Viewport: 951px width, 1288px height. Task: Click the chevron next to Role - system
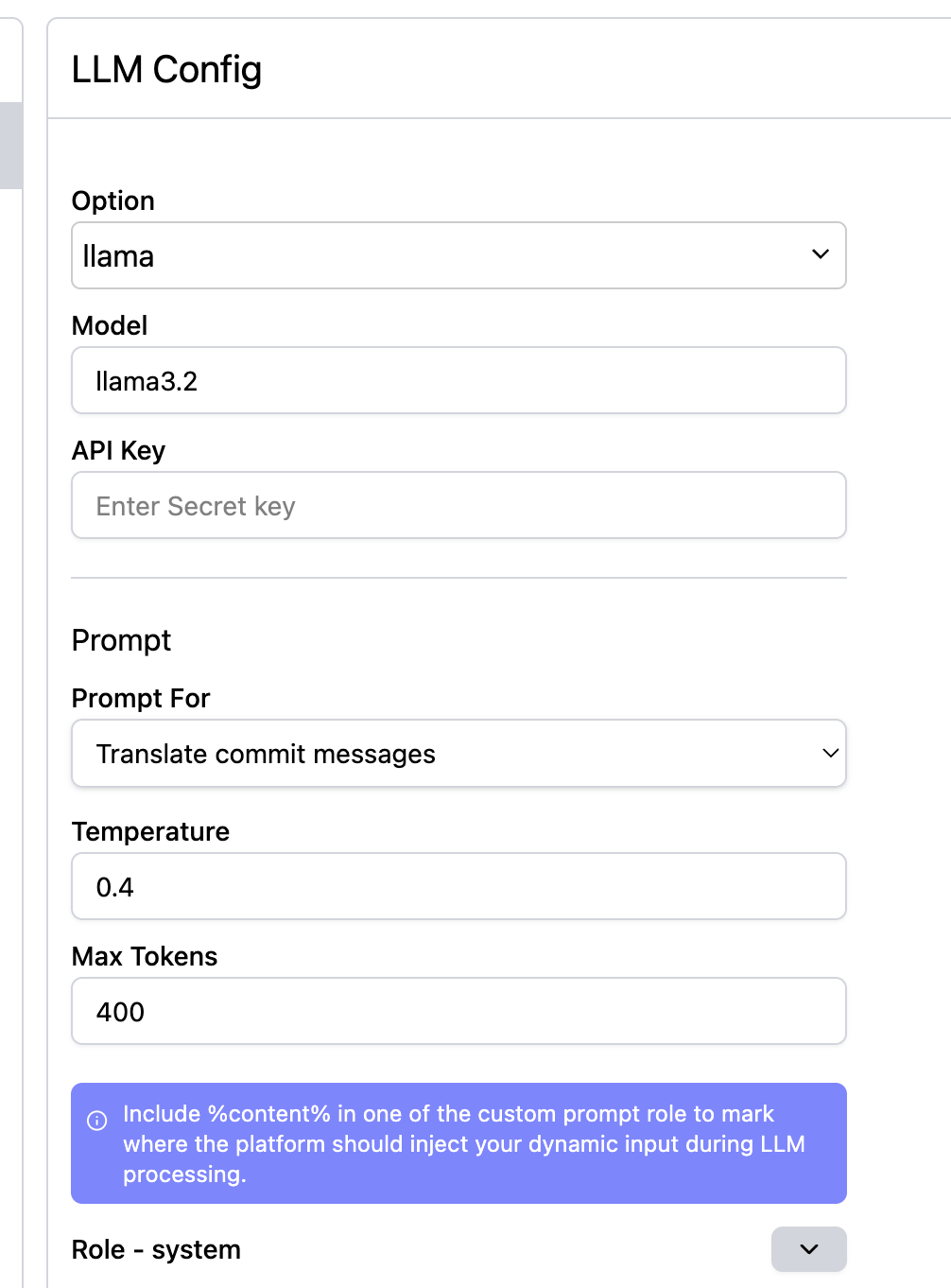pyautogui.click(x=808, y=1249)
